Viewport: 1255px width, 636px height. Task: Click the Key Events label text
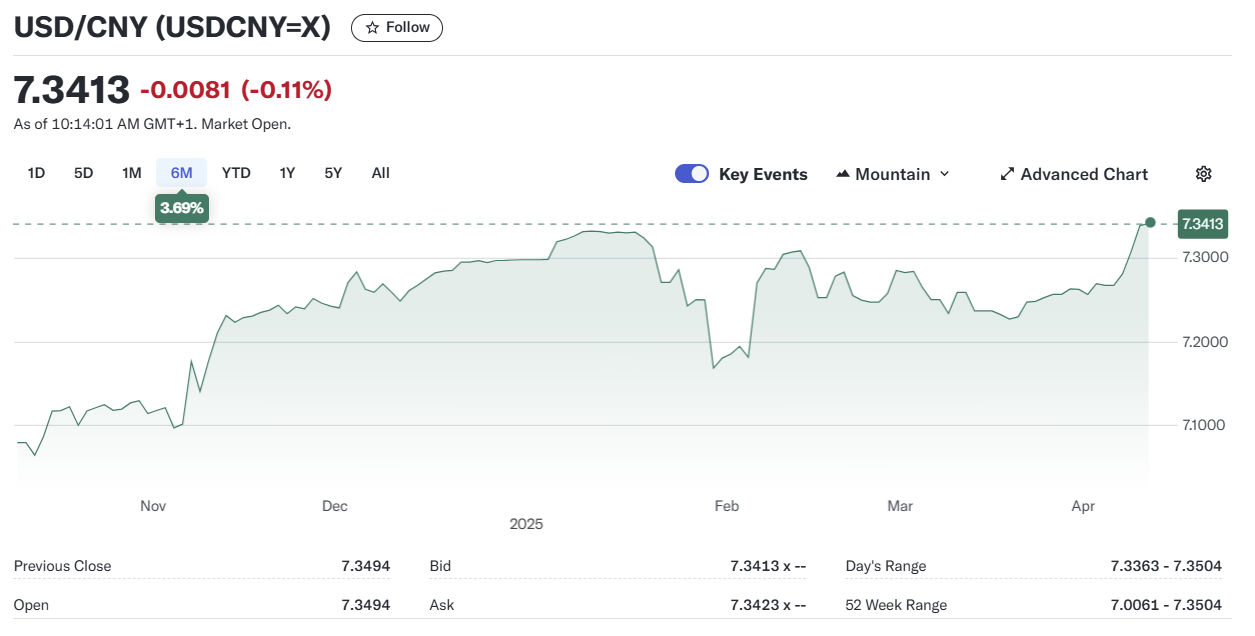[x=763, y=174]
